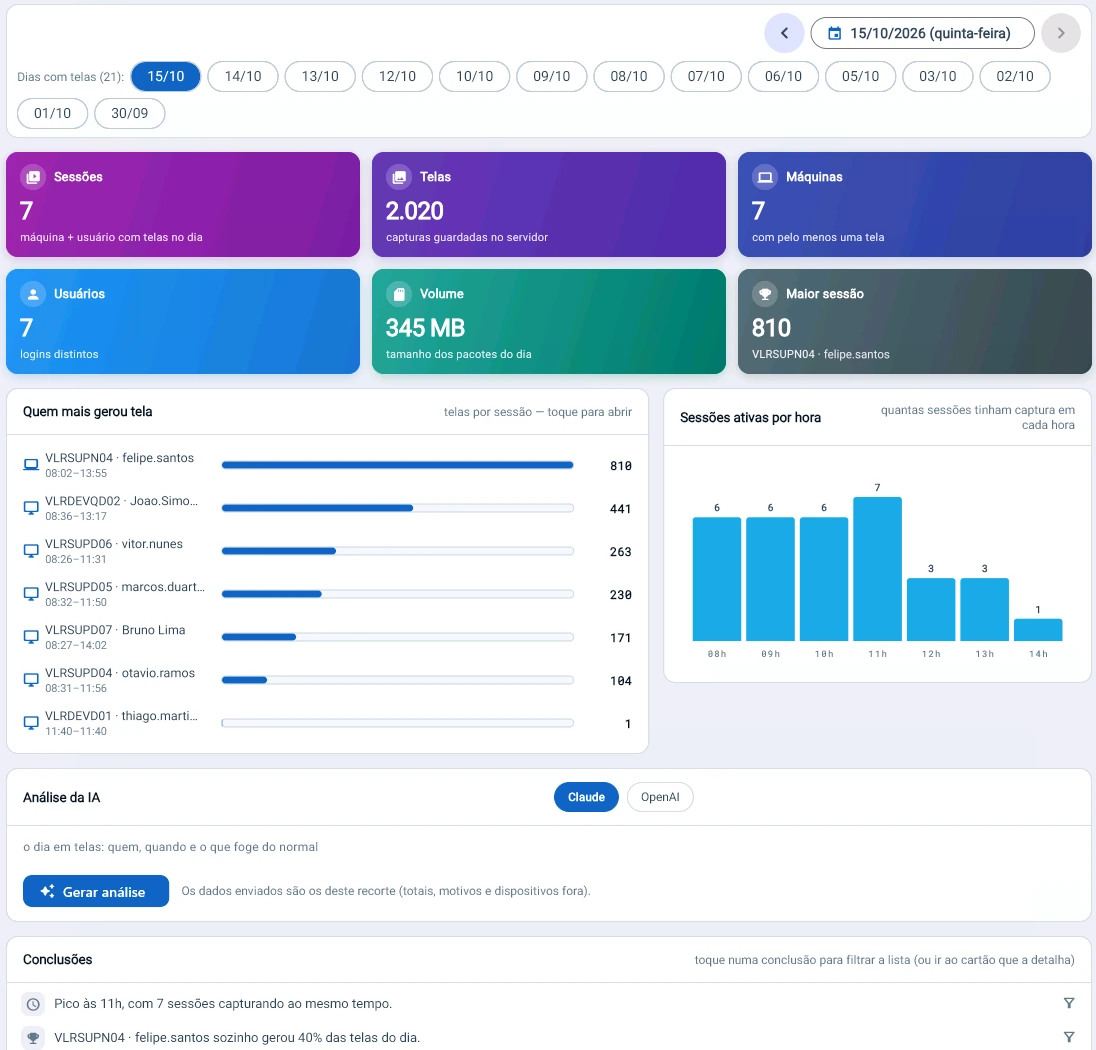Open the 05/10 day chip
The width and height of the screenshot is (1096, 1050).
tap(860, 76)
